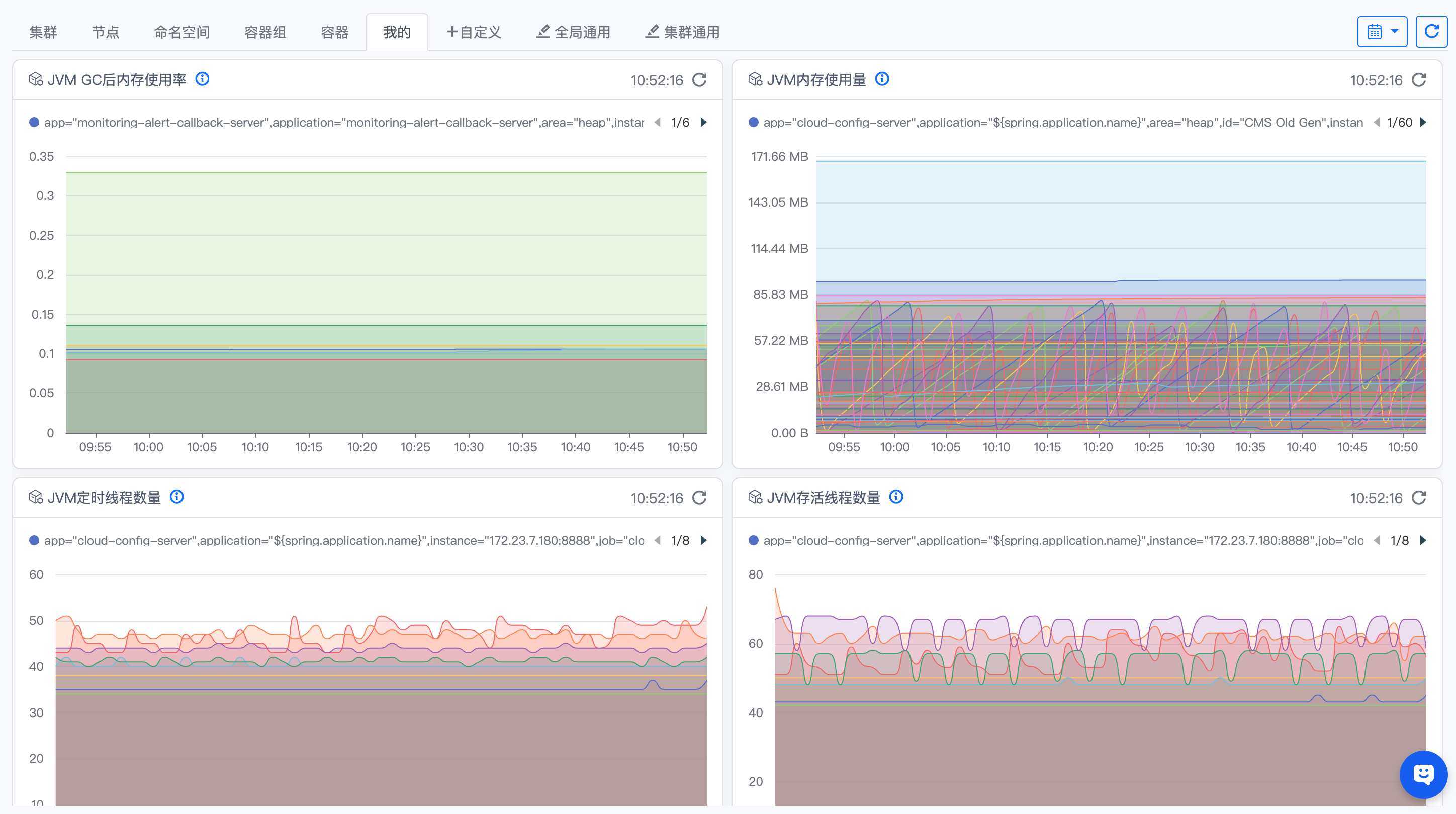Switch to the 容器组 tab
Viewport: 1456px width, 814px height.
[x=265, y=32]
